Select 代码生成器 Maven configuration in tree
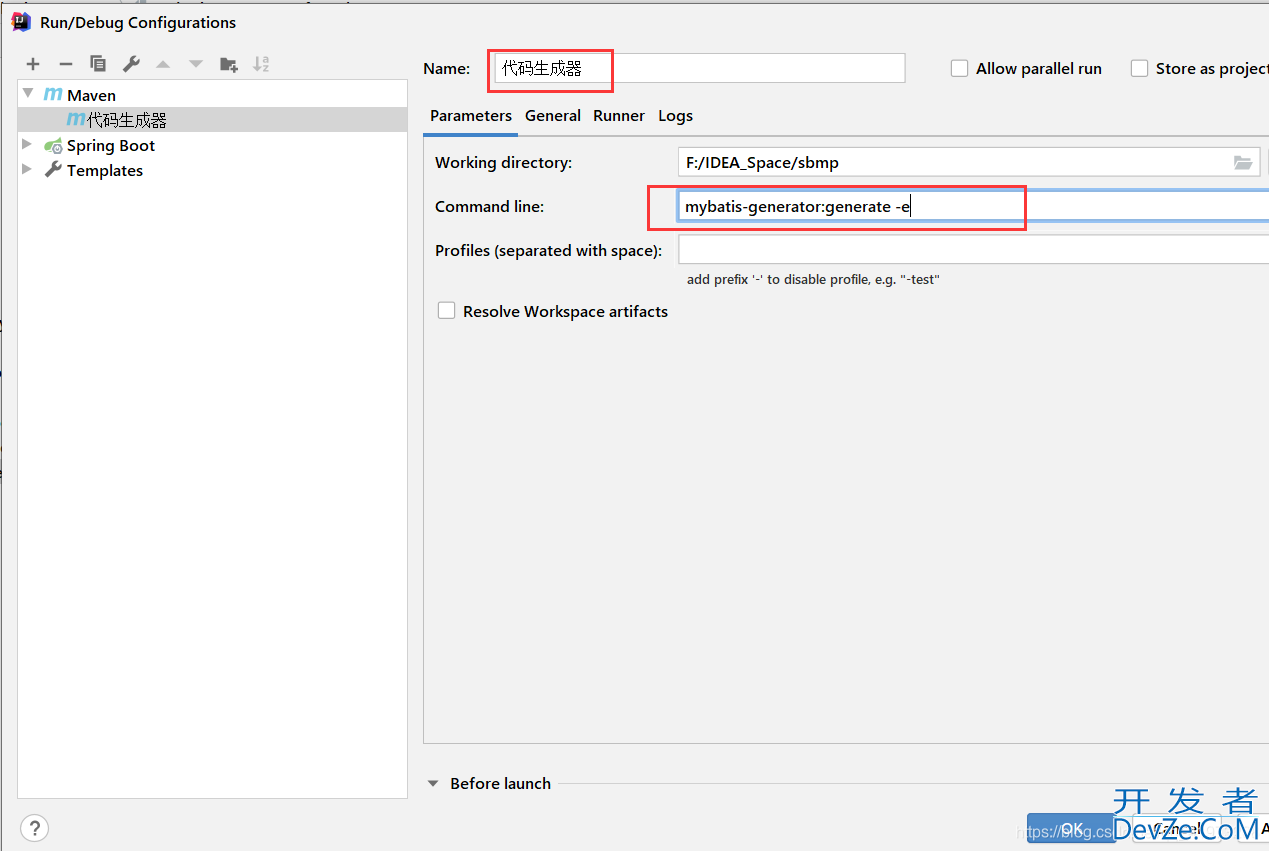Image resolution: width=1269 pixels, height=851 pixels. coord(213,120)
